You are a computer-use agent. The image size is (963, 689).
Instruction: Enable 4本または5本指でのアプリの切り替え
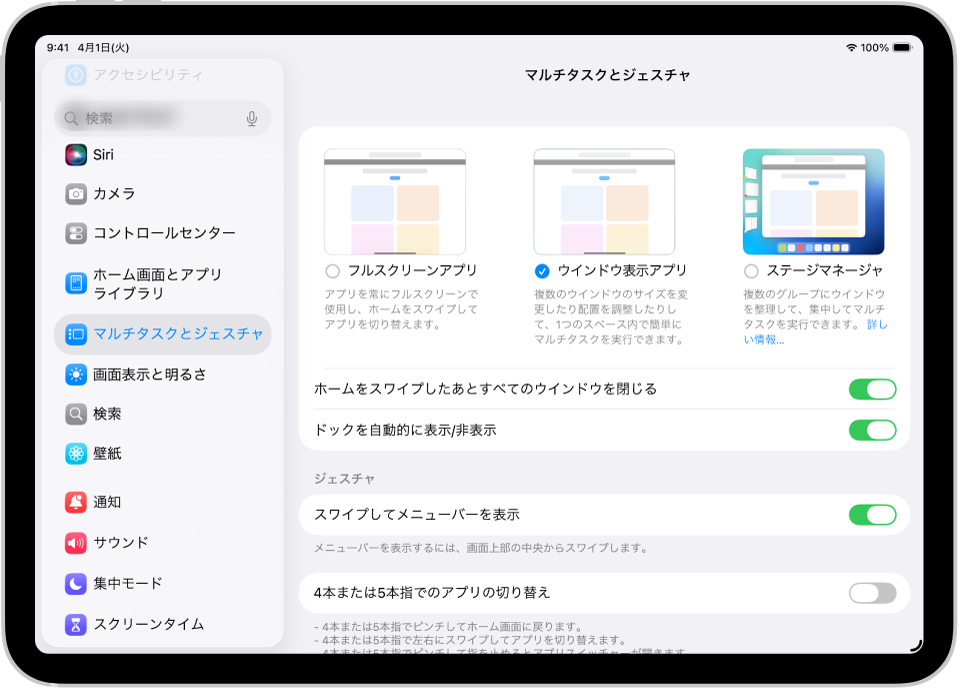tap(872, 592)
